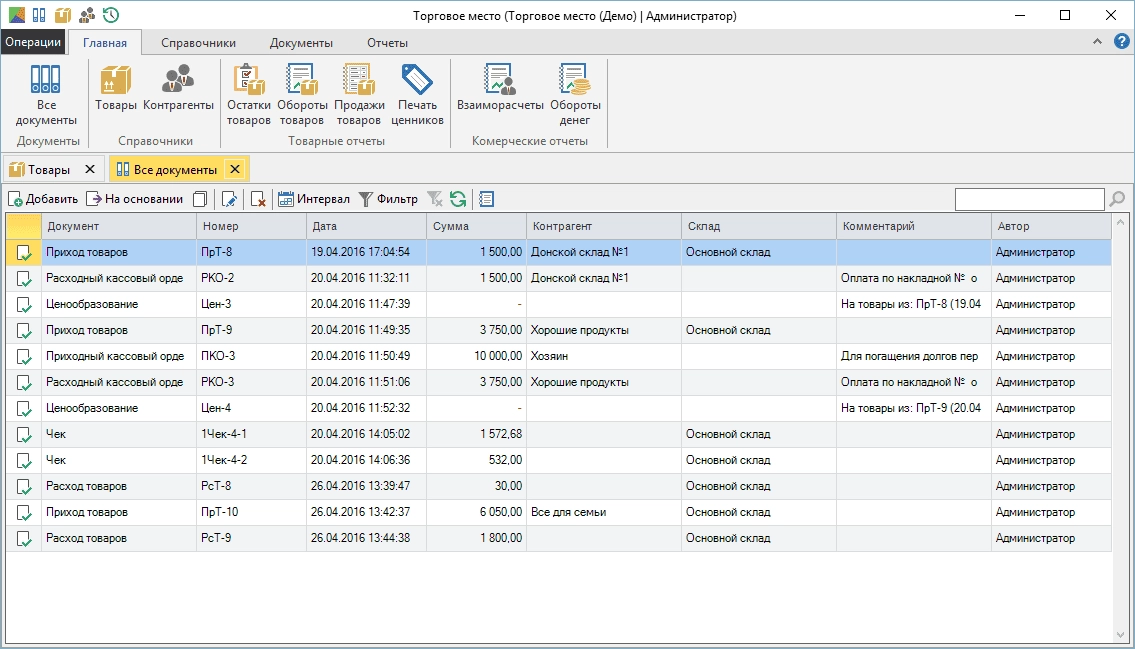Click the На основании button
The width and height of the screenshot is (1135, 649).
[x=135, y=199]
